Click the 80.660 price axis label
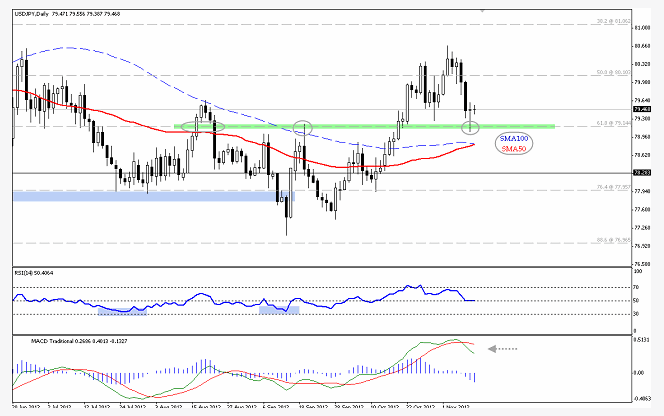Screen dimensions: 664x416 click(642, 46)
